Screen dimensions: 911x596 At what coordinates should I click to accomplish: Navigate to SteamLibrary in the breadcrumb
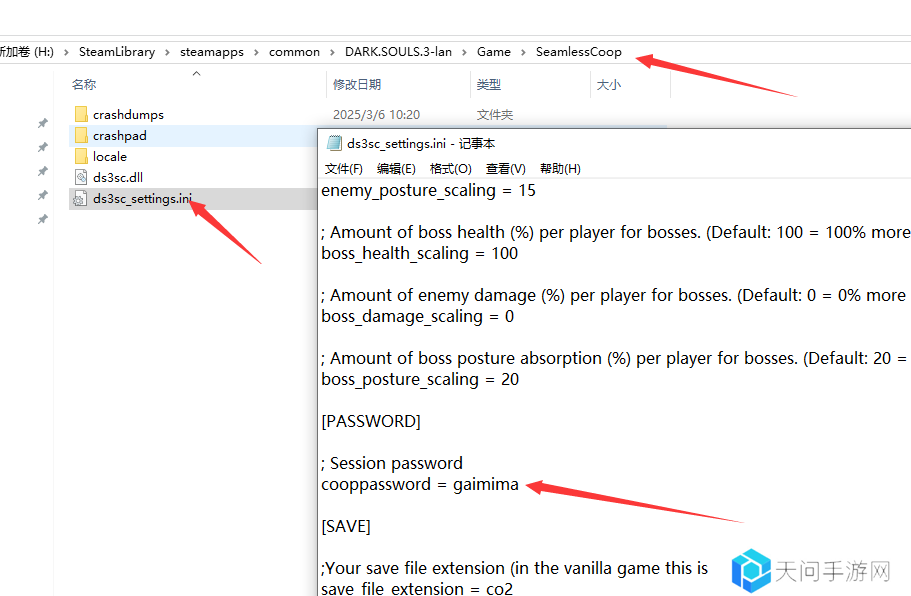117,52
